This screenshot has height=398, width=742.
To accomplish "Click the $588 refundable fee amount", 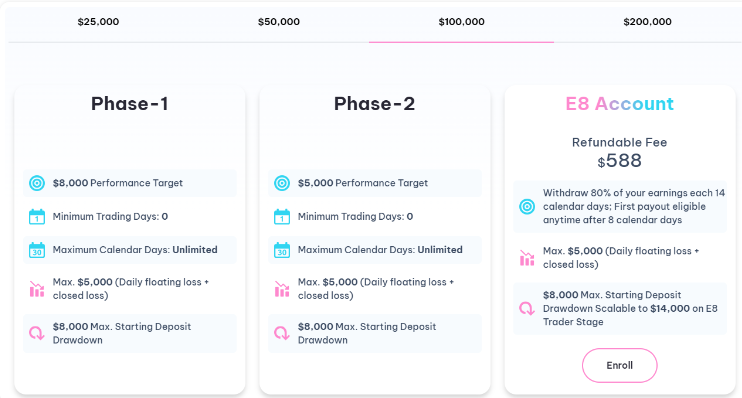I will tap(619, 161).
